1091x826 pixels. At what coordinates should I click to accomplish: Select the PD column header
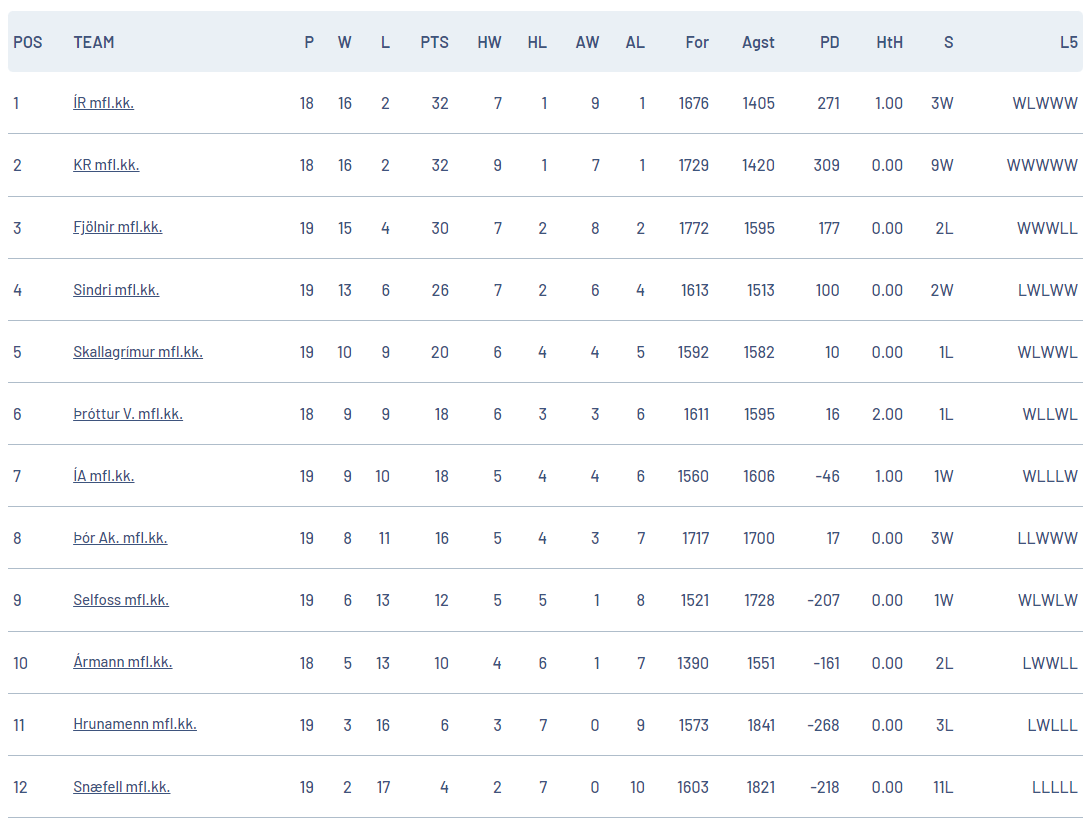click(x=829, y=42)
